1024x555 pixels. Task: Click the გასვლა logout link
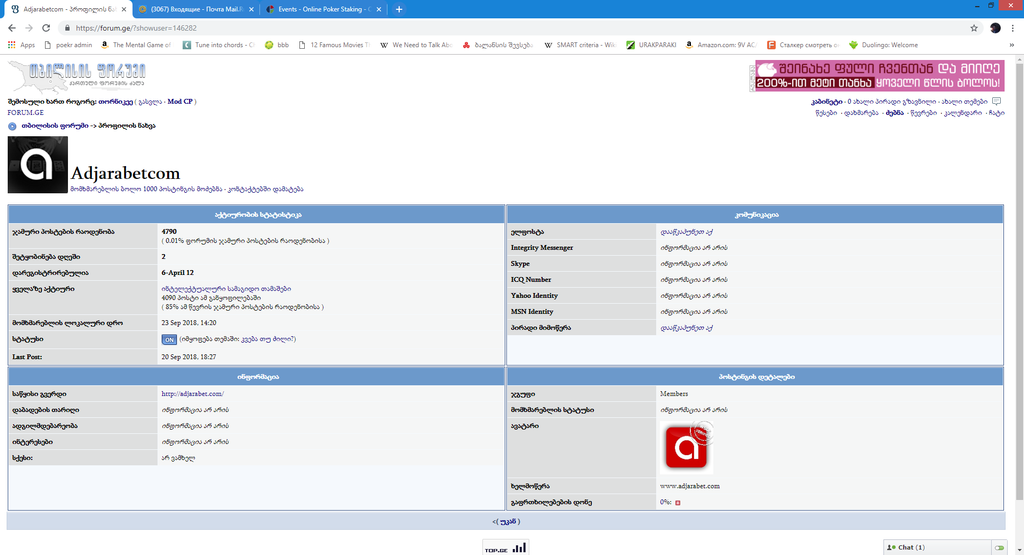(150, 102)
